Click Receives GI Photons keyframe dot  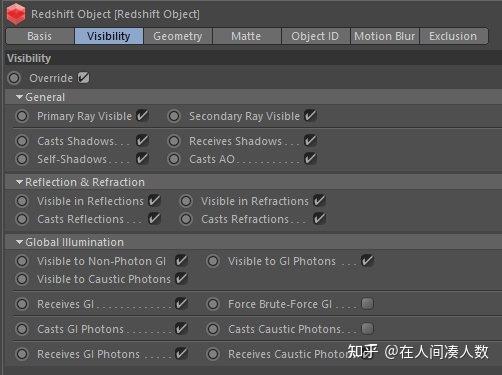click(x=22, y=354)
